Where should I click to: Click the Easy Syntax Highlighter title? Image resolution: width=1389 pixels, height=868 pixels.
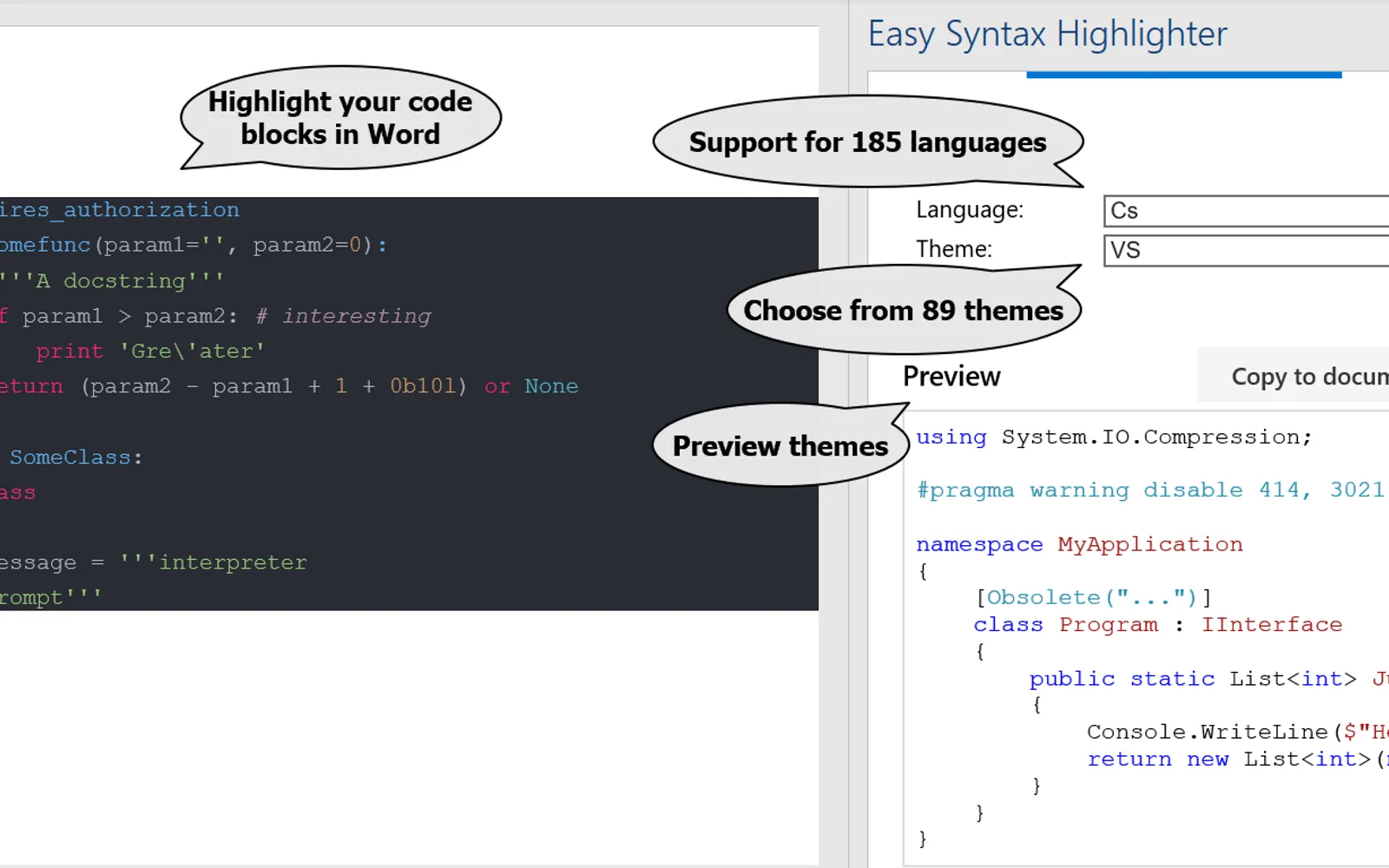1047,35
